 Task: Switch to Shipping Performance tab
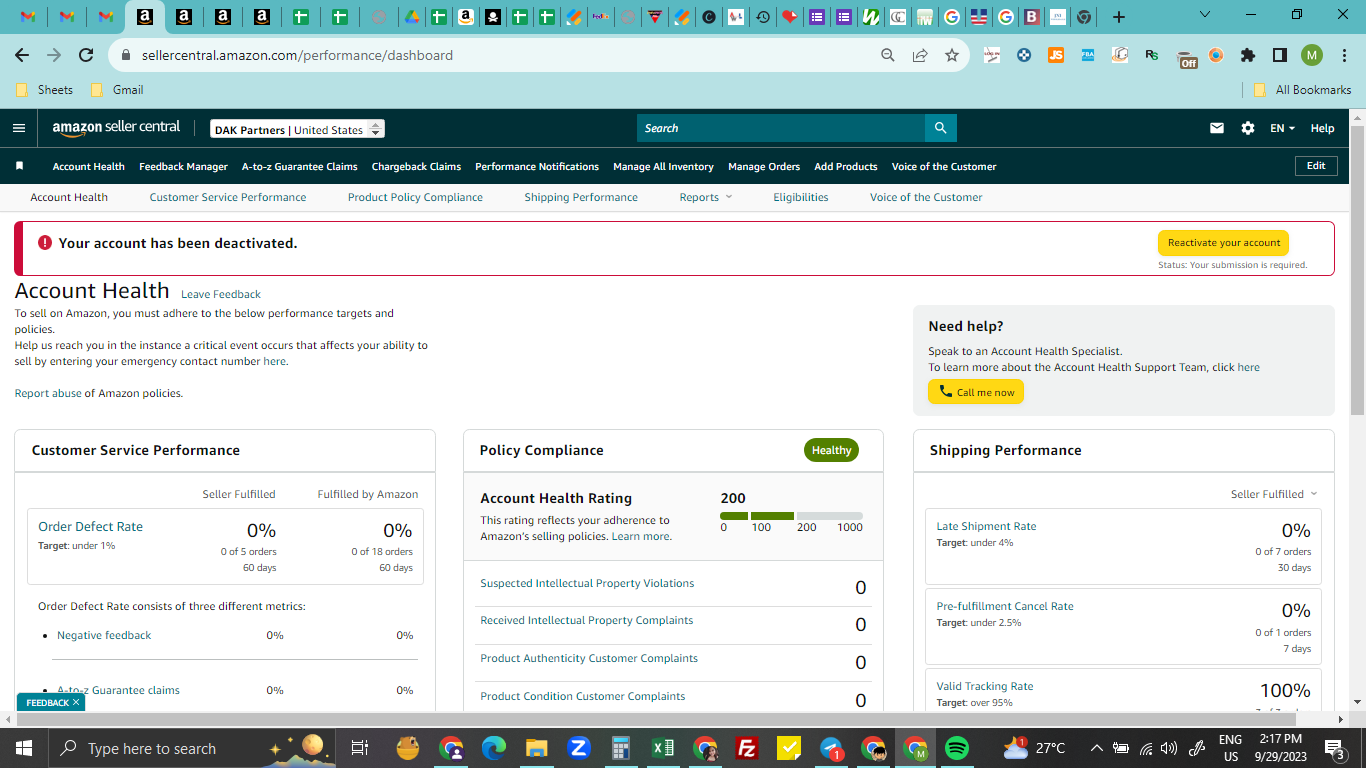pyautogui.click(x=581, y=197)
